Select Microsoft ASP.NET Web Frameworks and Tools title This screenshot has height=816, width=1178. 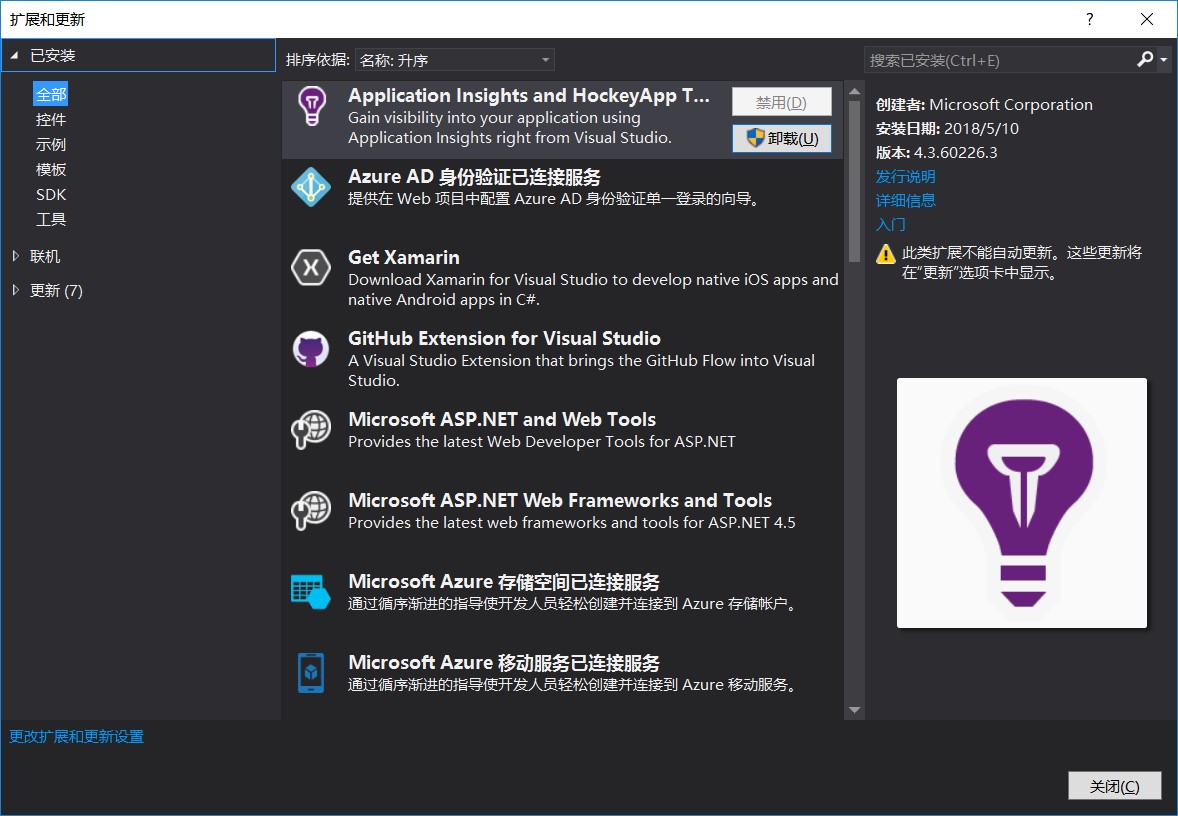(560, 500)
